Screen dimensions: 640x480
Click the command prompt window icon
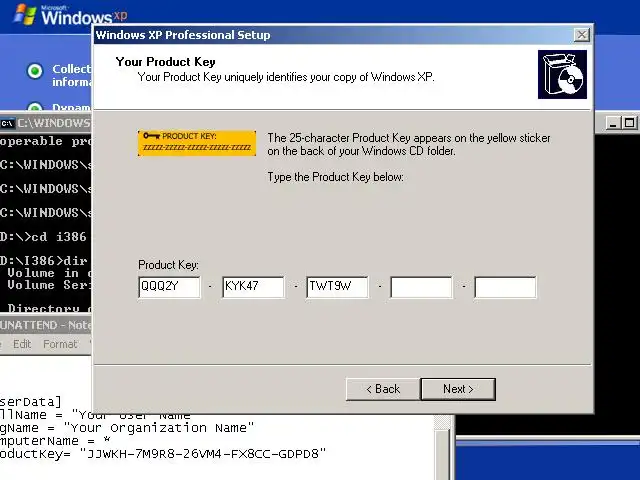7,123
